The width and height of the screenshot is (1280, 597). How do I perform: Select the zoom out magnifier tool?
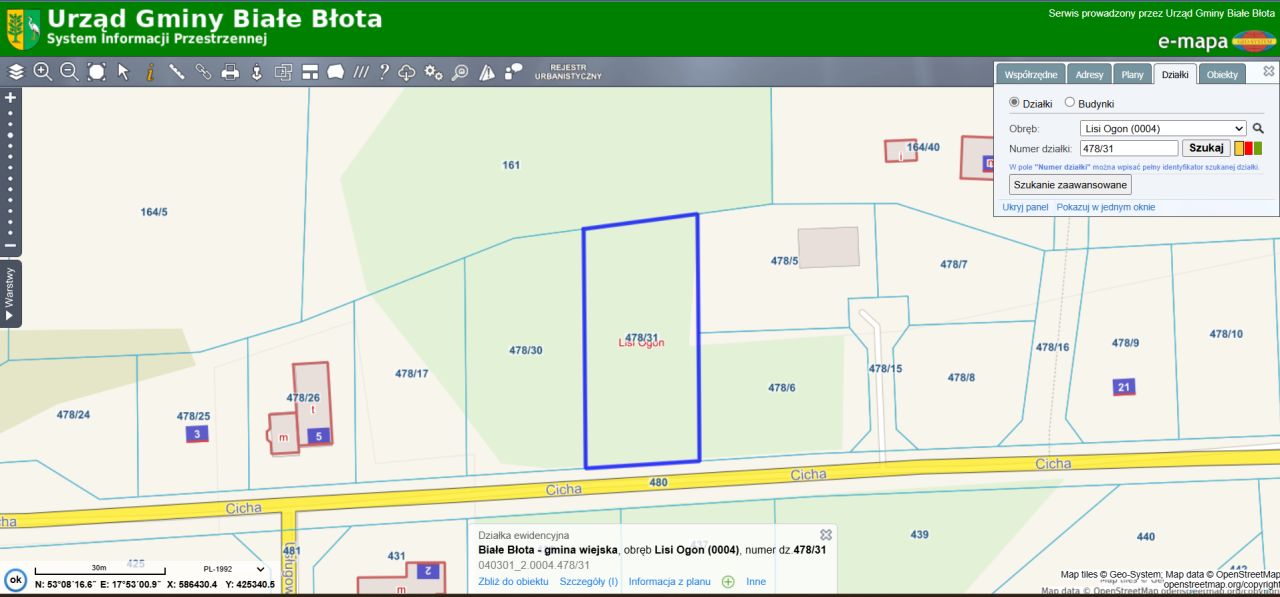pos(69,72)
